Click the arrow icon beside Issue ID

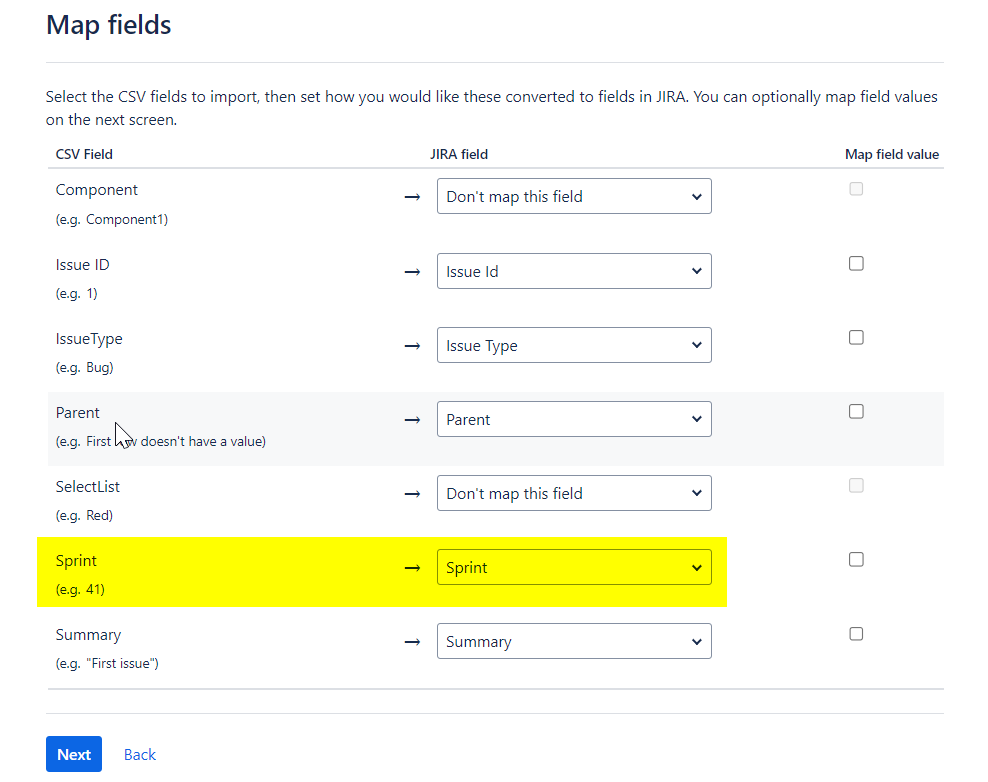click(412, 271)
